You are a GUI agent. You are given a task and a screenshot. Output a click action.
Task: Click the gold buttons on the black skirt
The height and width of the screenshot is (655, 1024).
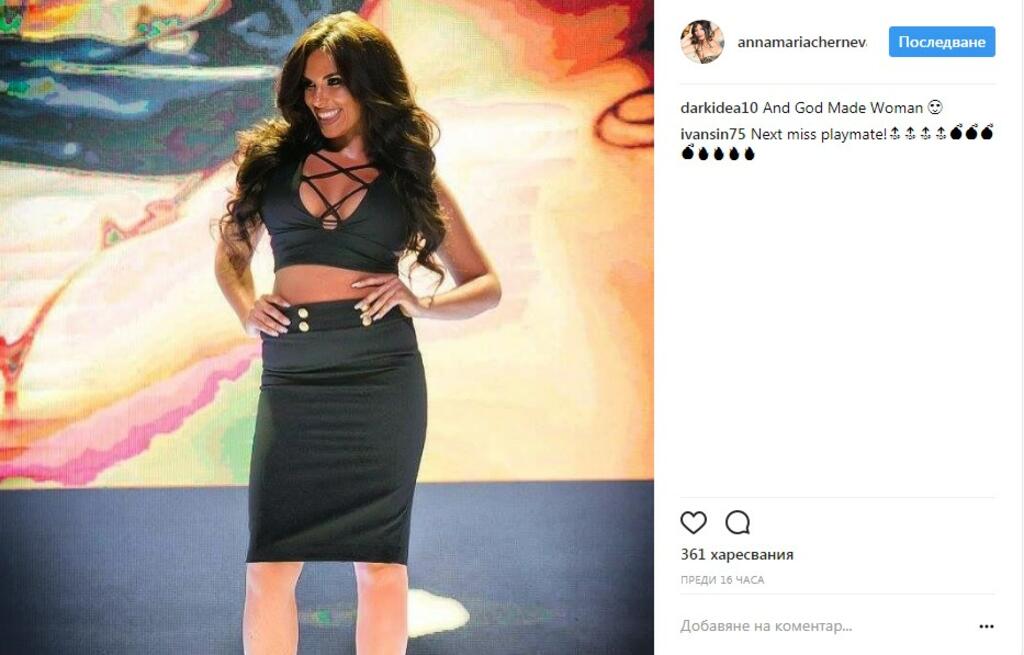(x=303, y=319)
